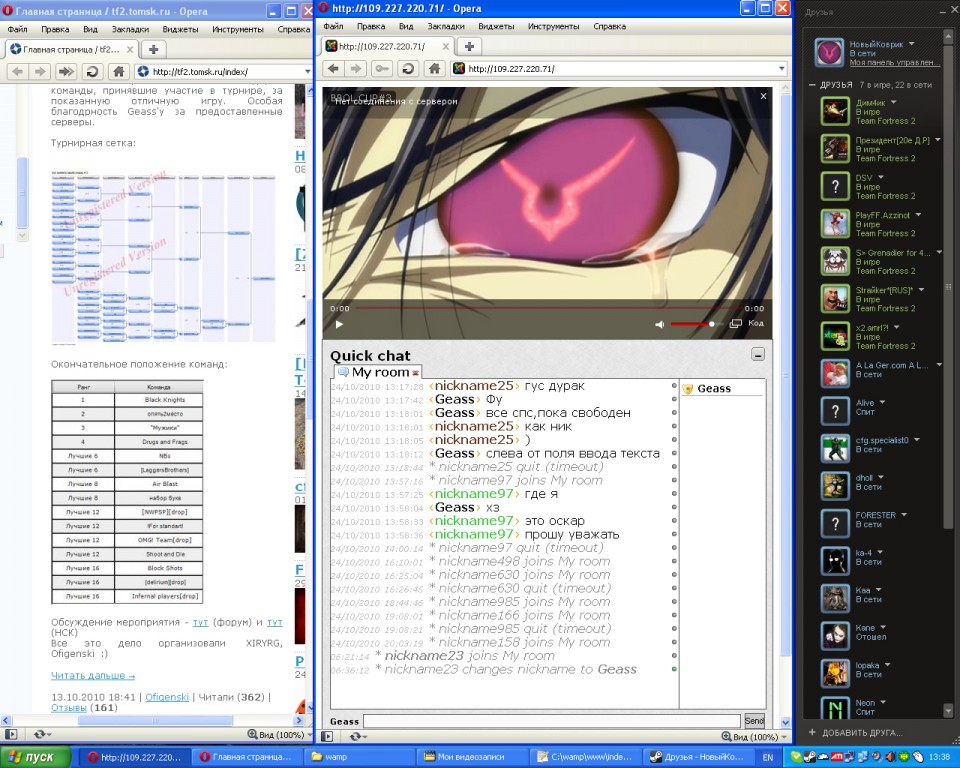The height and width of the screenshot is (768, 960).
Task: Open Файл menu in tf2.tomsk.ru window
Action: click(17, 29)
